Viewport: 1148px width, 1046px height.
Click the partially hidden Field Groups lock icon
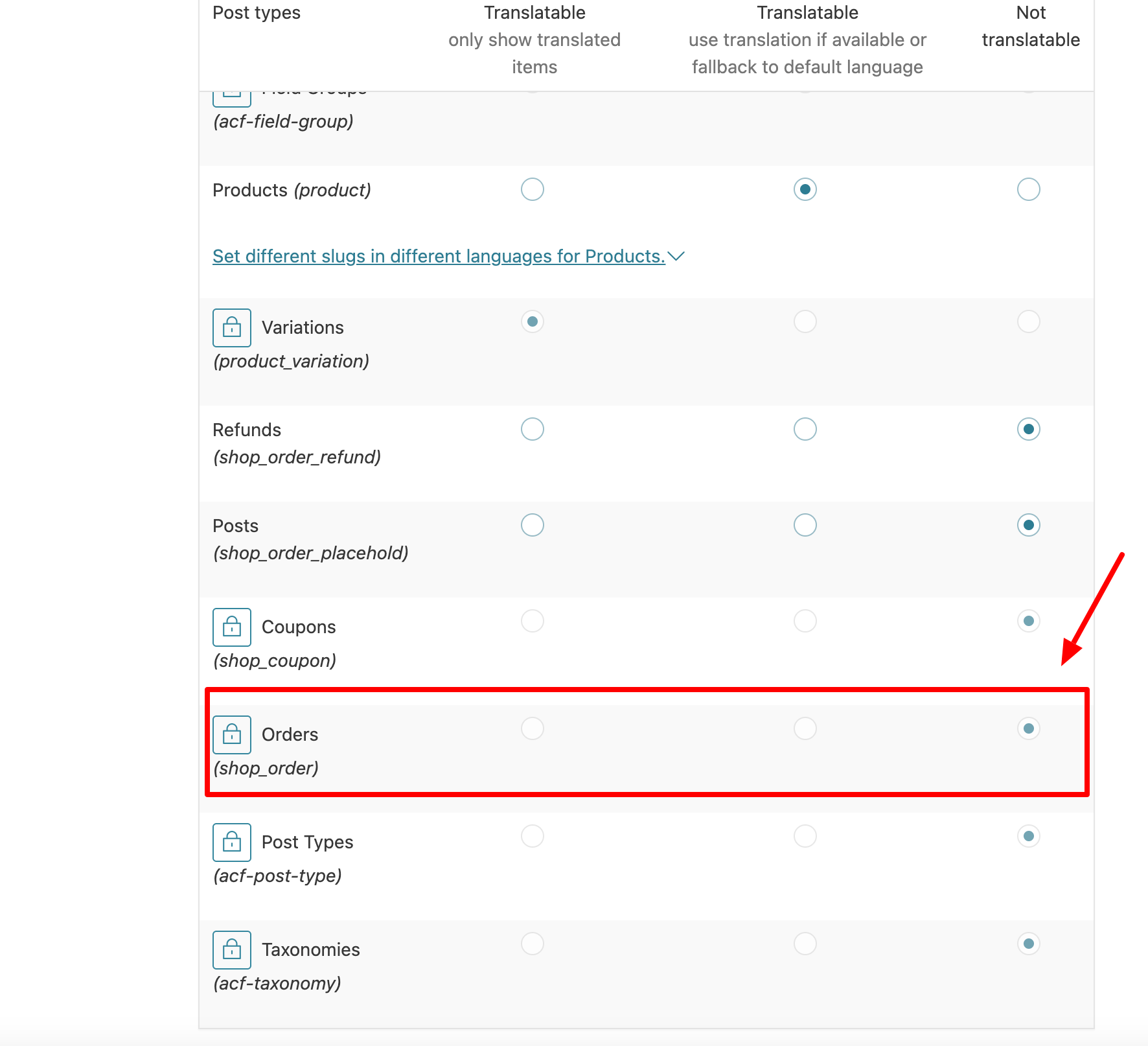point(232,98)
